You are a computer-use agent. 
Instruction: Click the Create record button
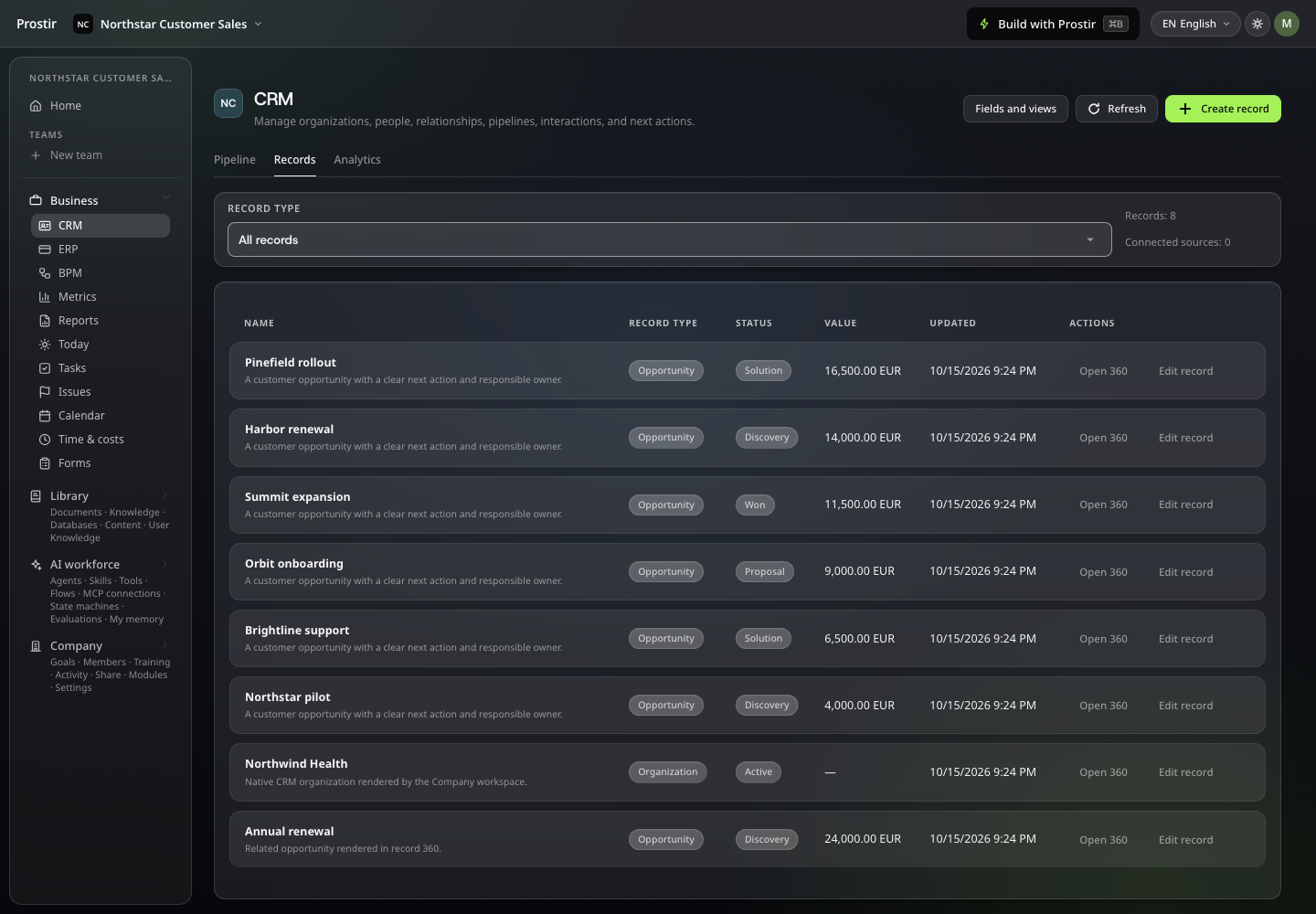(x=1223, y=109)
